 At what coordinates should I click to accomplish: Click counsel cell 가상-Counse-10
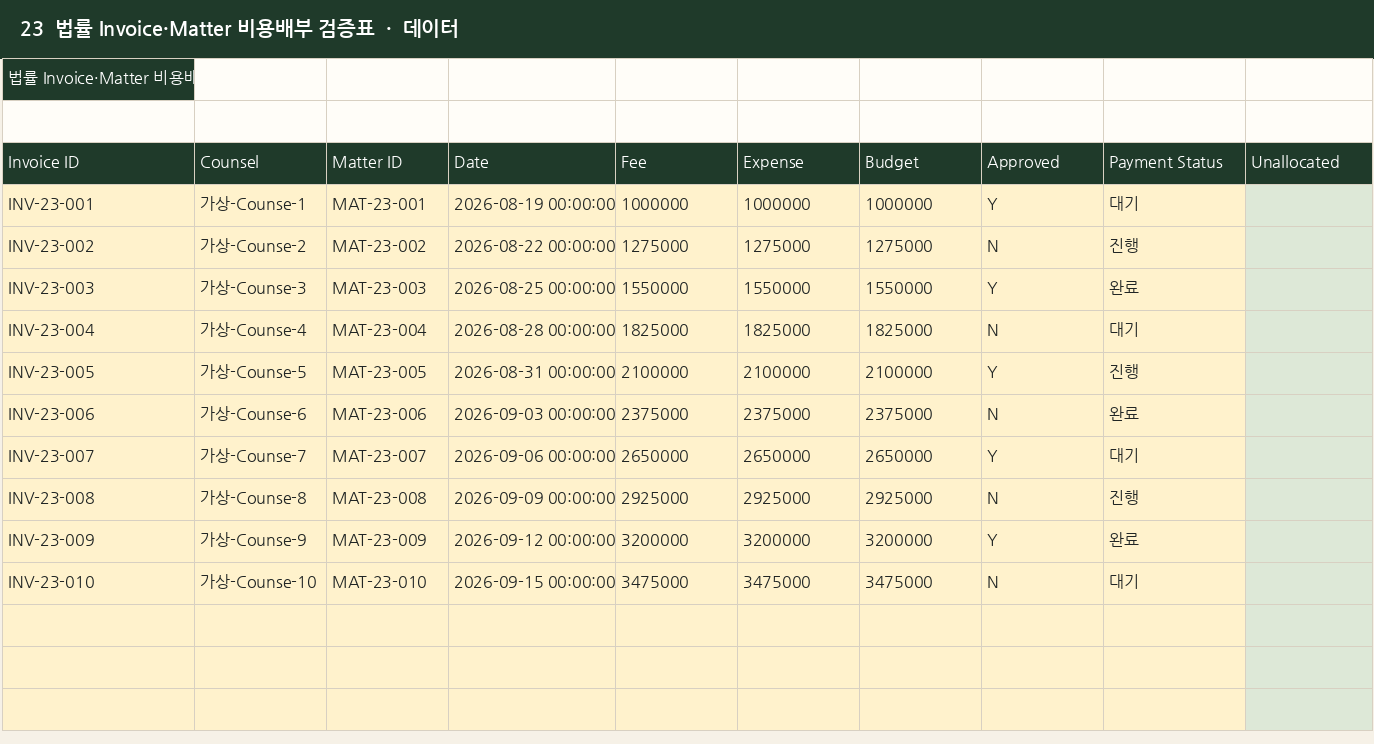[260, 583]
